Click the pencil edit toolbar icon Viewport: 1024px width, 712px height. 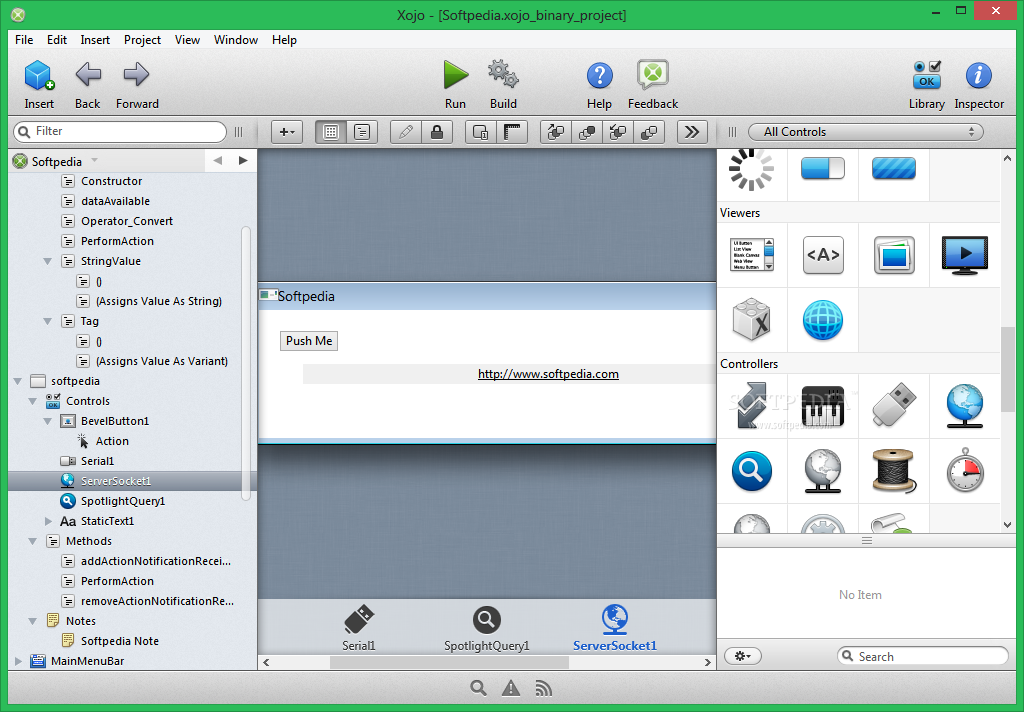coord(406,132)
